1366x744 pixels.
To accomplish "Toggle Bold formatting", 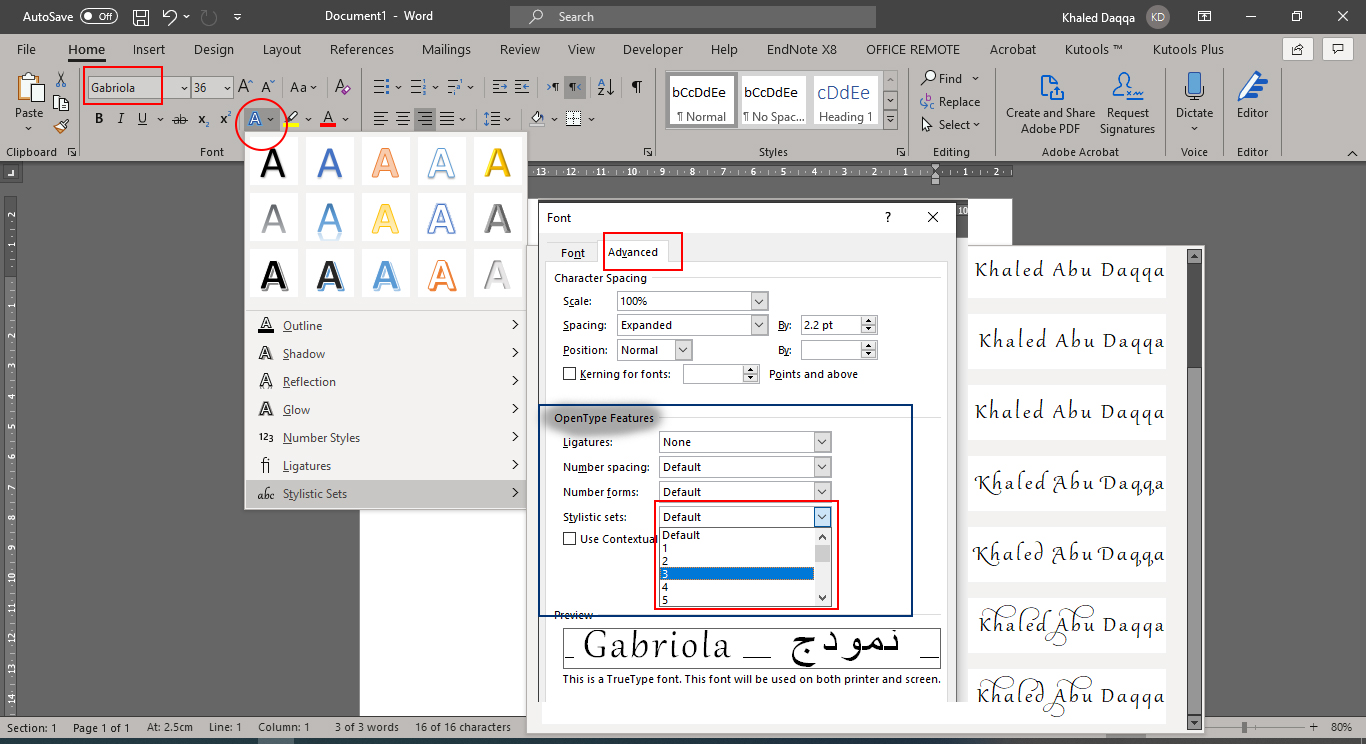I will pyautogui.click(x=99, y=119).
